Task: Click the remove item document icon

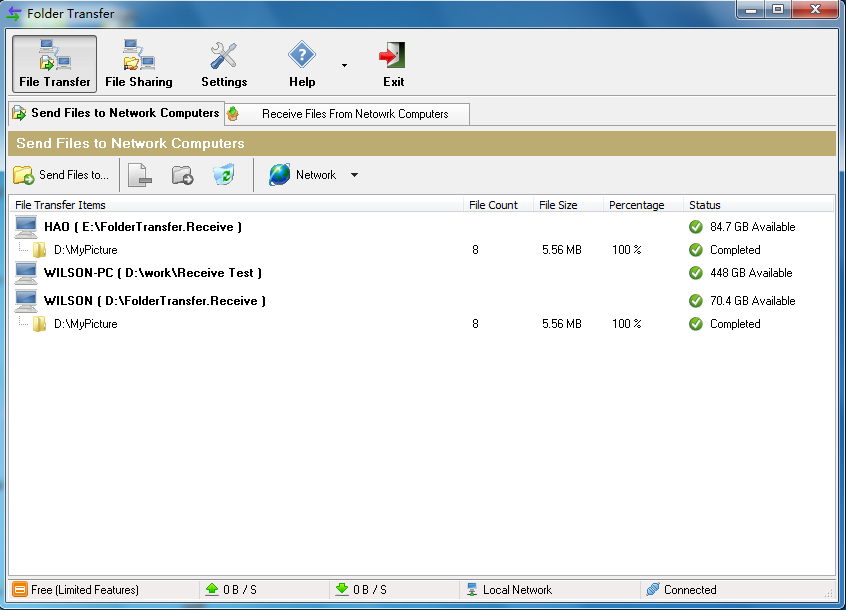Action: pyautogui.click(x=140, y=175)
